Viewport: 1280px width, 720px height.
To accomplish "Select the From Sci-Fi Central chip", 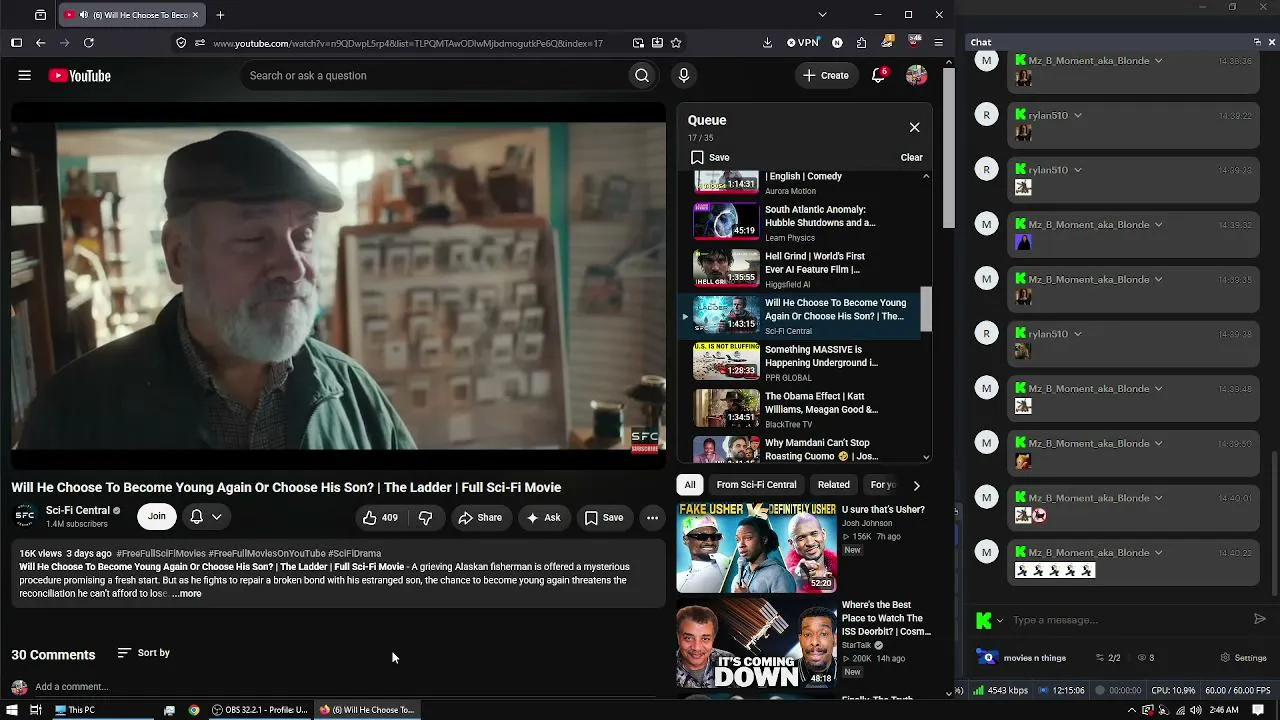I will click(756, 485).
